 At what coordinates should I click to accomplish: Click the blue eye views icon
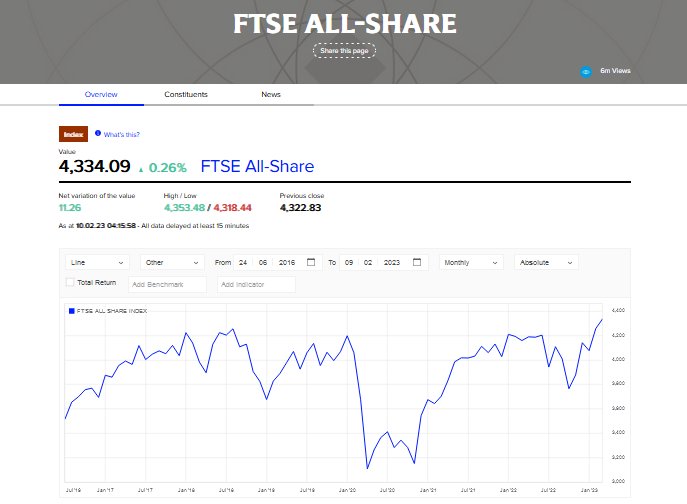coord(585,71)
